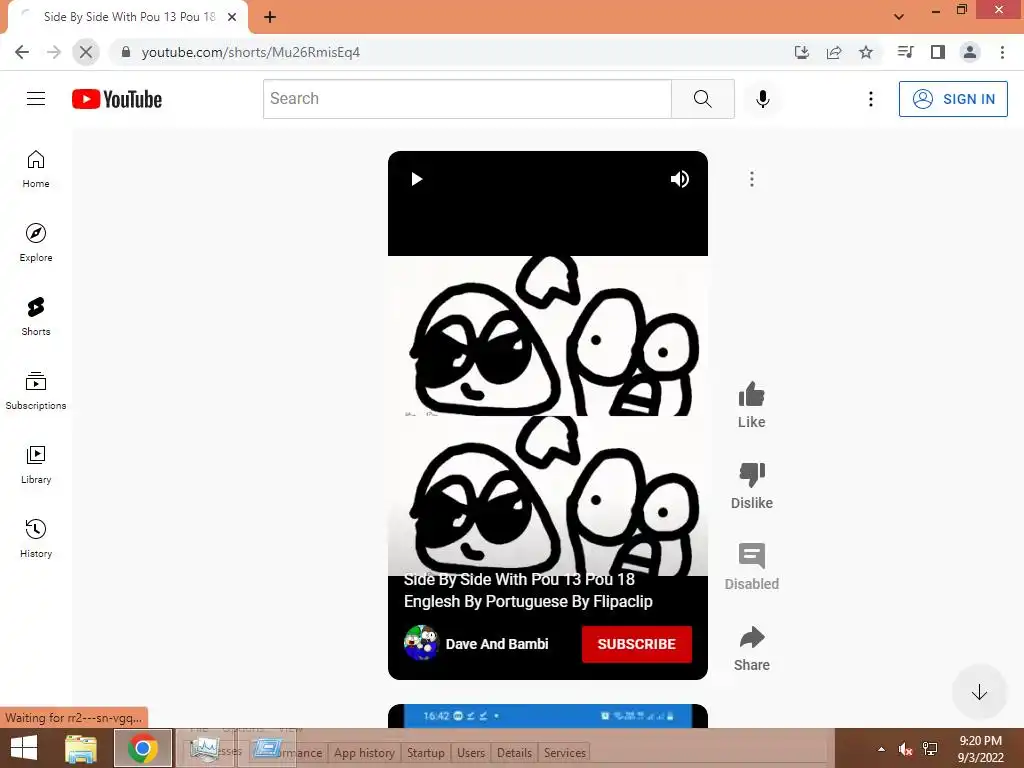
Task: Go forward in browser
Action: tap(54, 52)
